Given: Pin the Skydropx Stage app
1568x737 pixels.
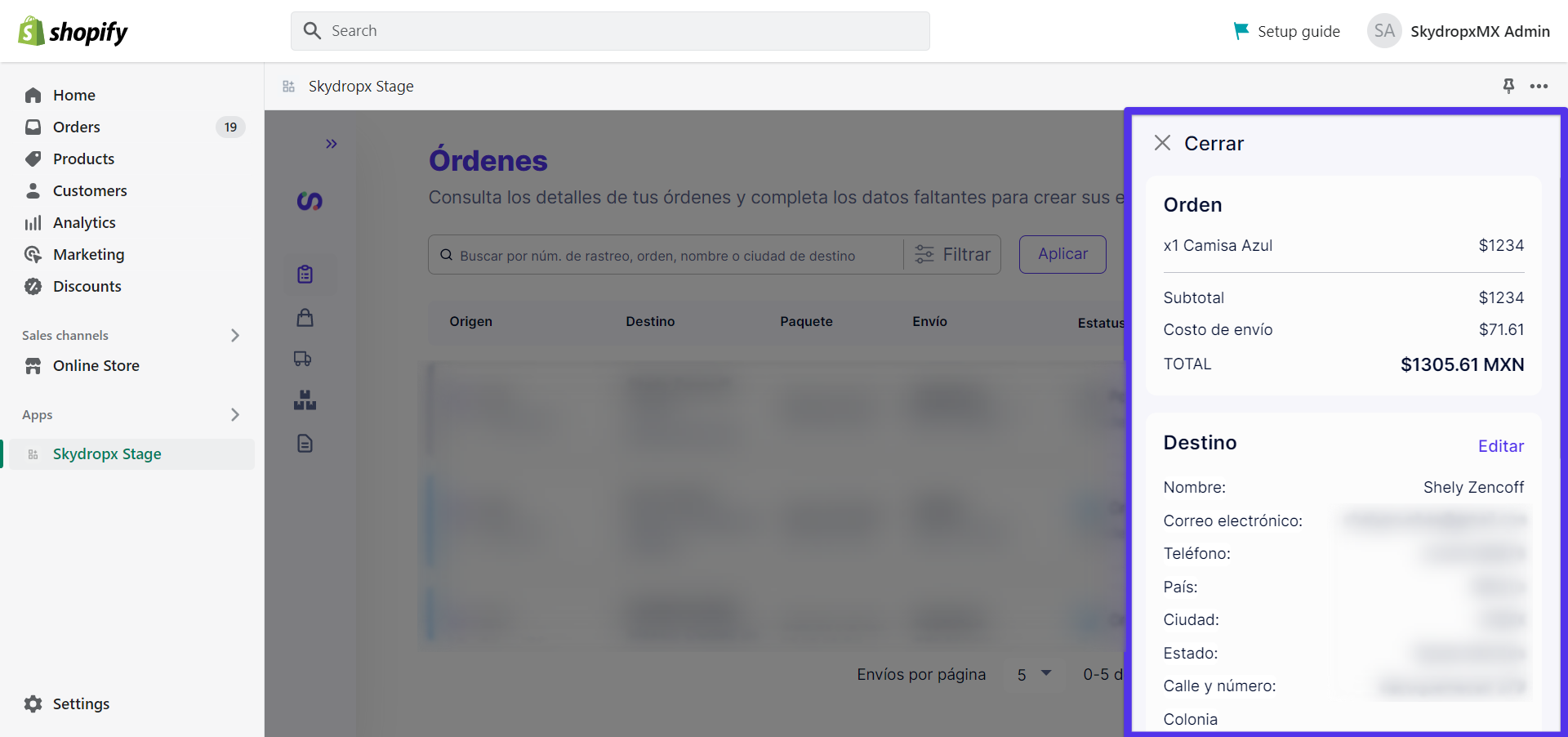Looking at the screenshot, I should [1508, 86].
